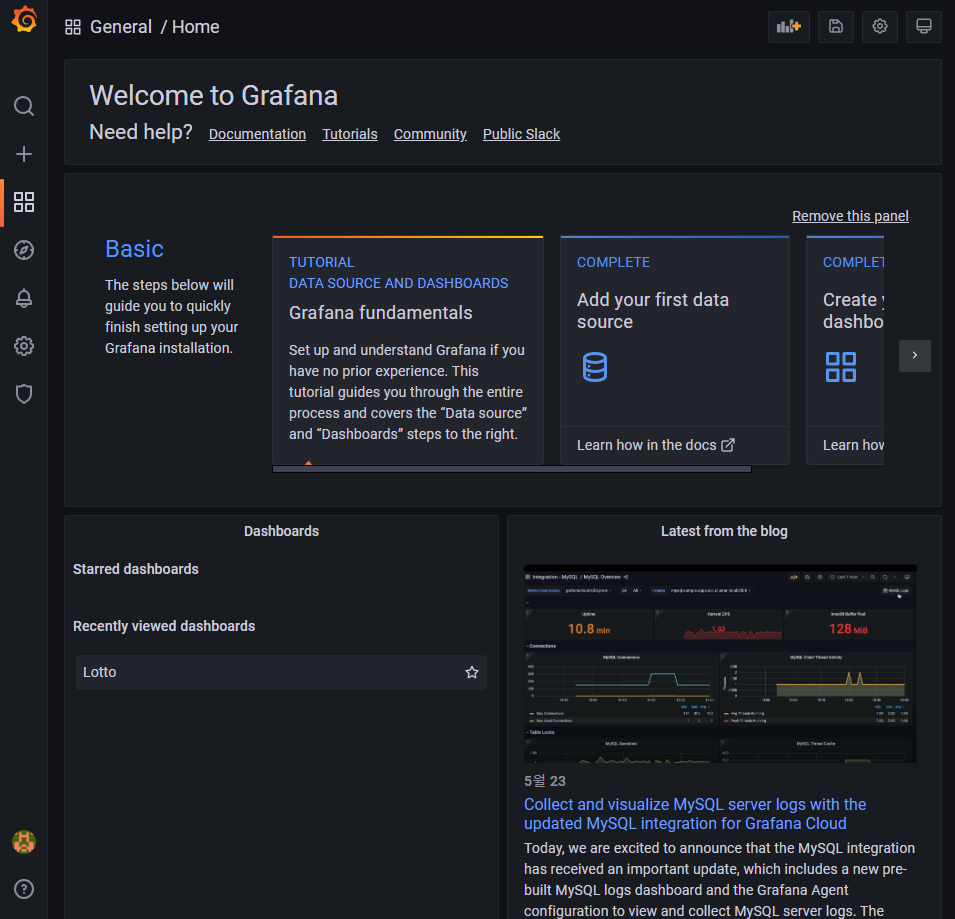
Task: Click the horizontal scrollbar under setup cards
Action: 512,469
